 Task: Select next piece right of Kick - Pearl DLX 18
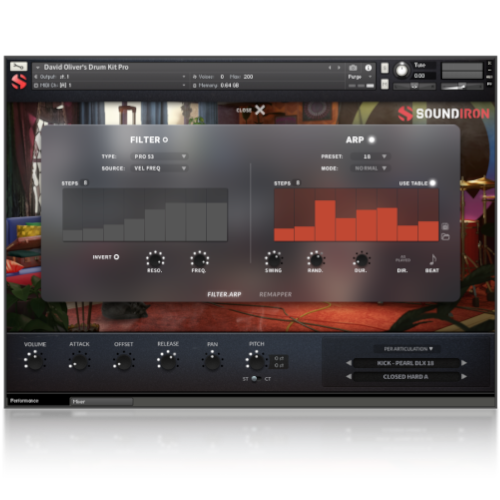point(464,363)
